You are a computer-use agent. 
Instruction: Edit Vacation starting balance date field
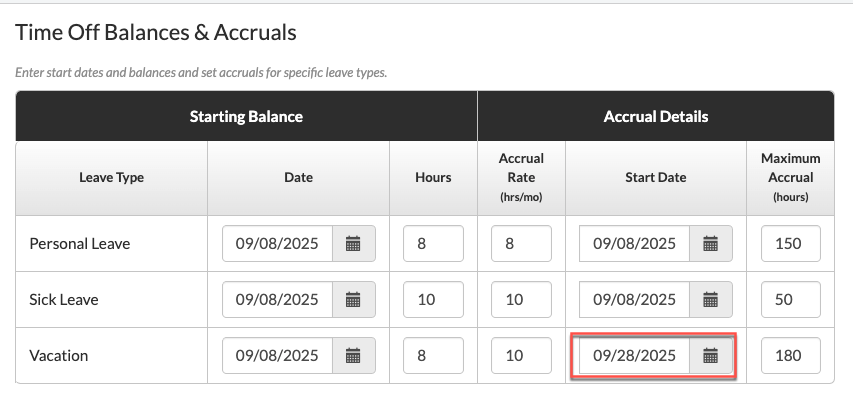pyautogui.click(x=277, y=356)
